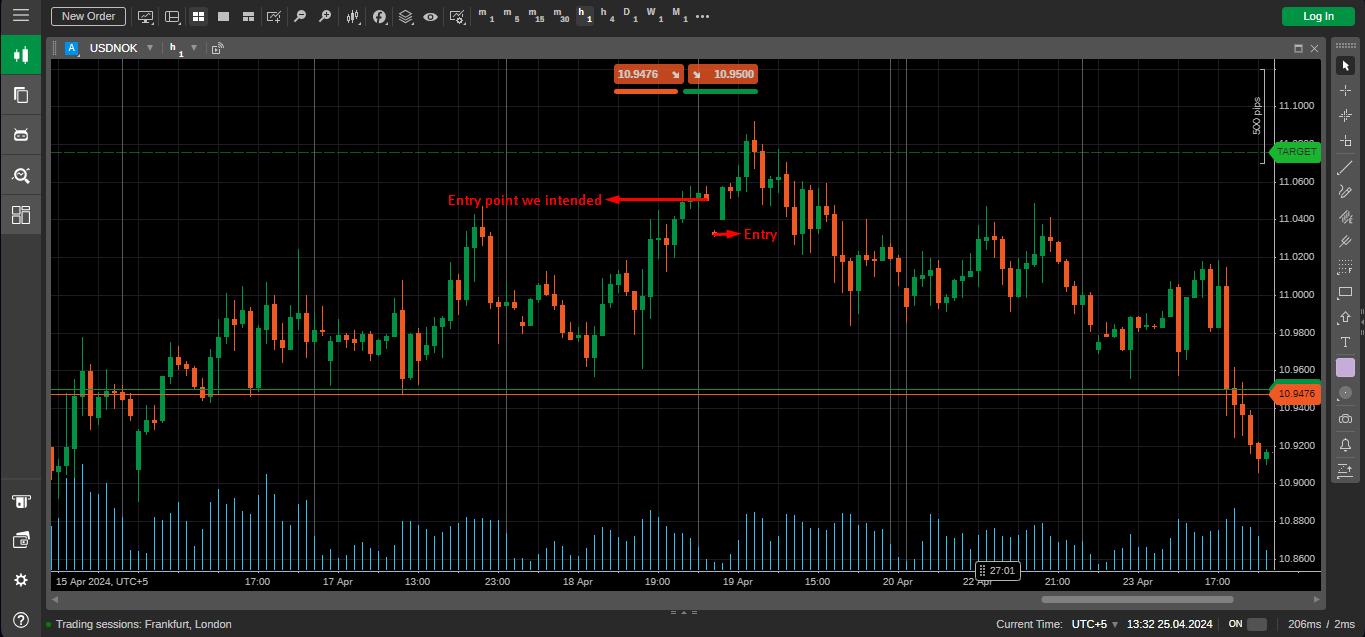The height and width of the screenshot is (637, 1365).
Task: Toggle full-screen mode for the USDNOK chart
Action: [1298, 47]
